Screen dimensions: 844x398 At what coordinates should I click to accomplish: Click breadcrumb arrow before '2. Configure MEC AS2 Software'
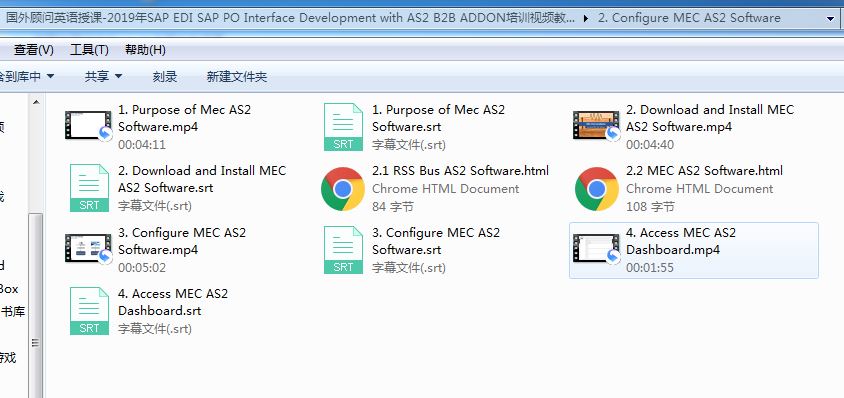tap(586, 18)
